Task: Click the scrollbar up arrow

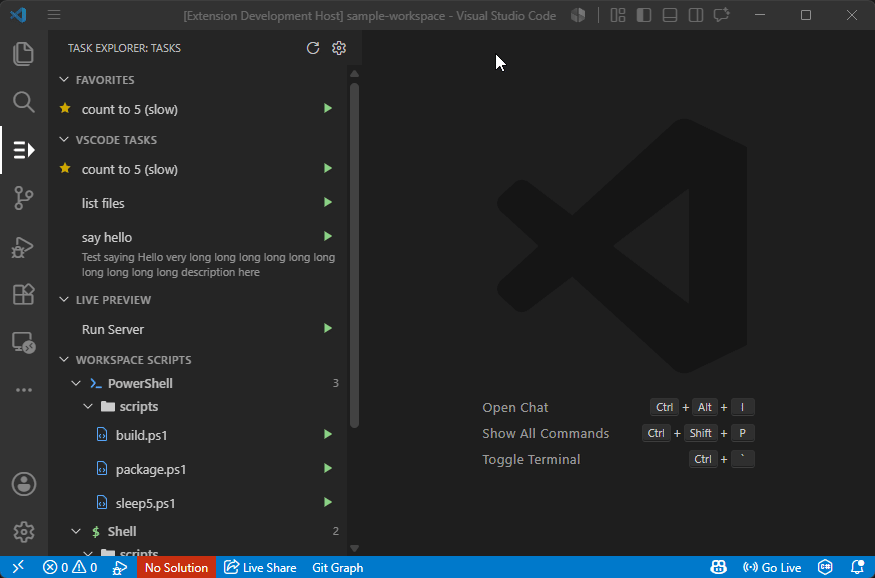Action: [x=354, y=73]
